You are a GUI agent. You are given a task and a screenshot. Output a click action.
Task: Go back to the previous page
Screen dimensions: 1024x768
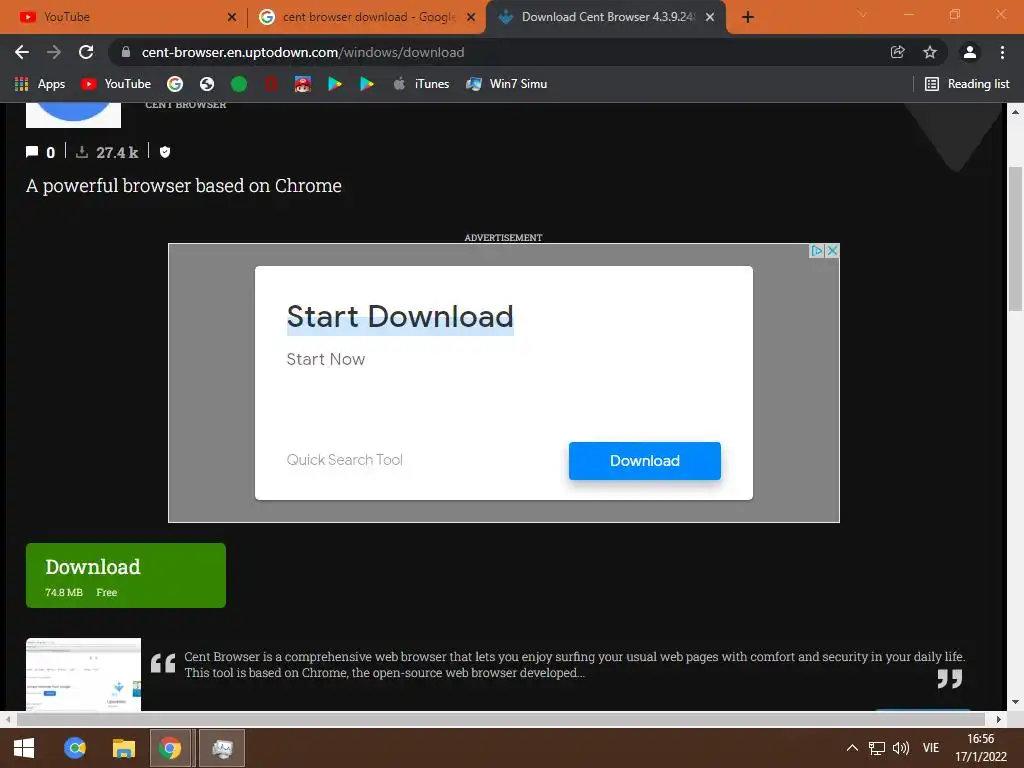22,52
